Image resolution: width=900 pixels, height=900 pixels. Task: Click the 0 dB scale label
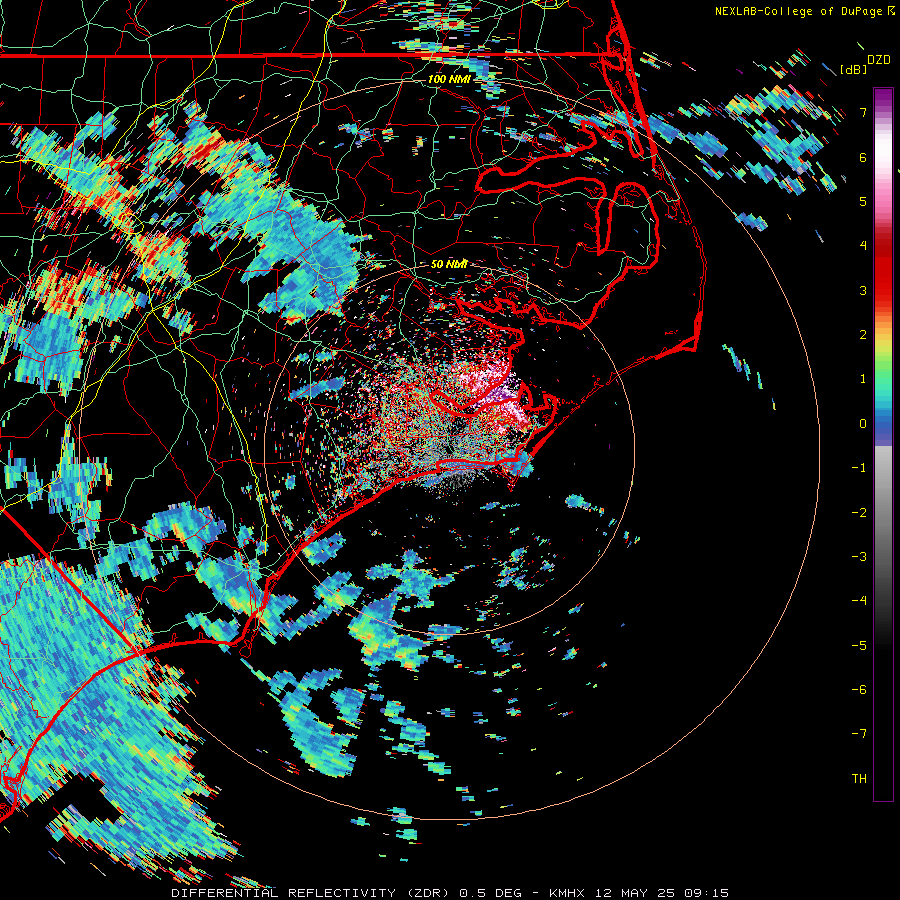pyautogui.click(x=863, y=424)
